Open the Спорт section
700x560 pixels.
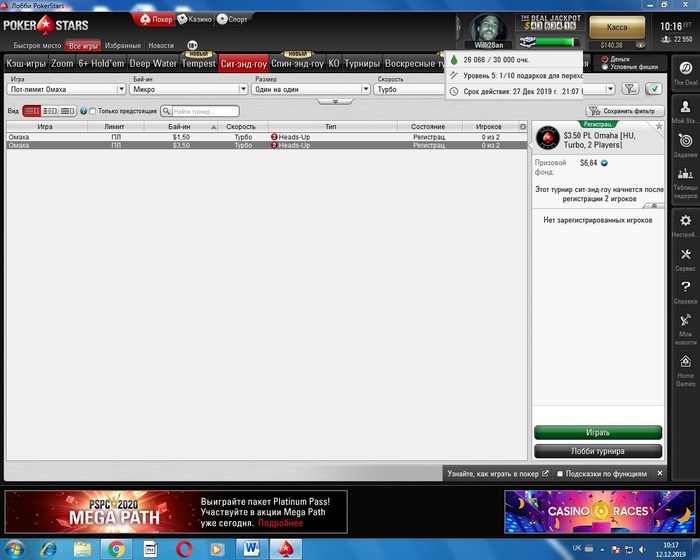pos(233,19)
